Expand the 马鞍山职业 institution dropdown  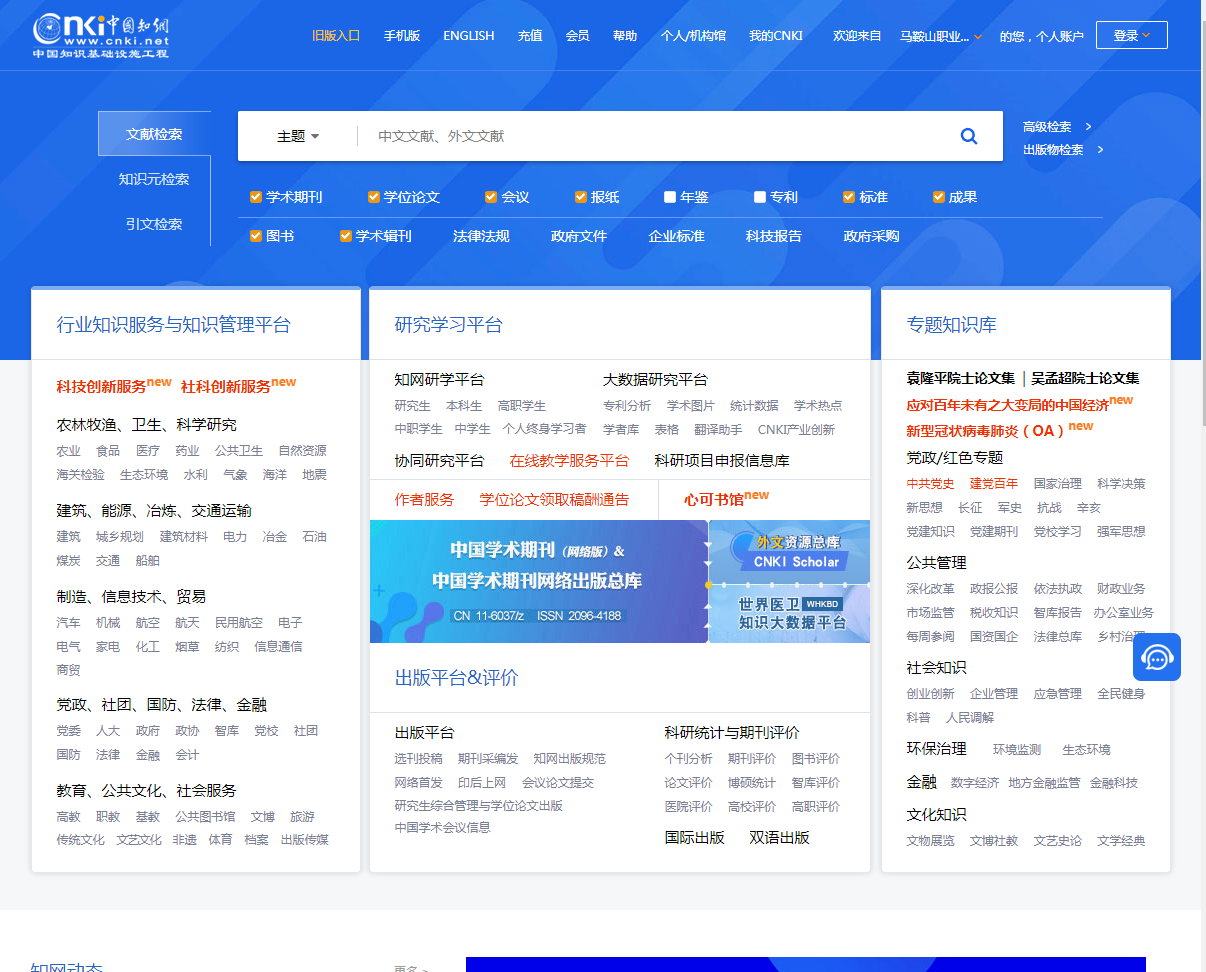pos(941,36)
